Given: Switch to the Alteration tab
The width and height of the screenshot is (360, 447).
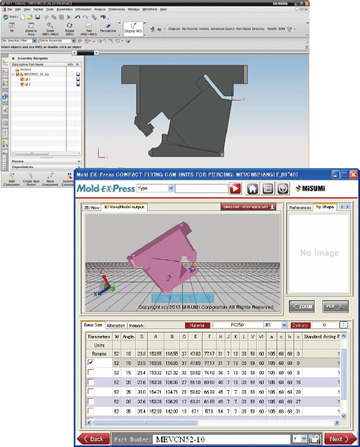Looking at the screenshot, I should point(116,325).
